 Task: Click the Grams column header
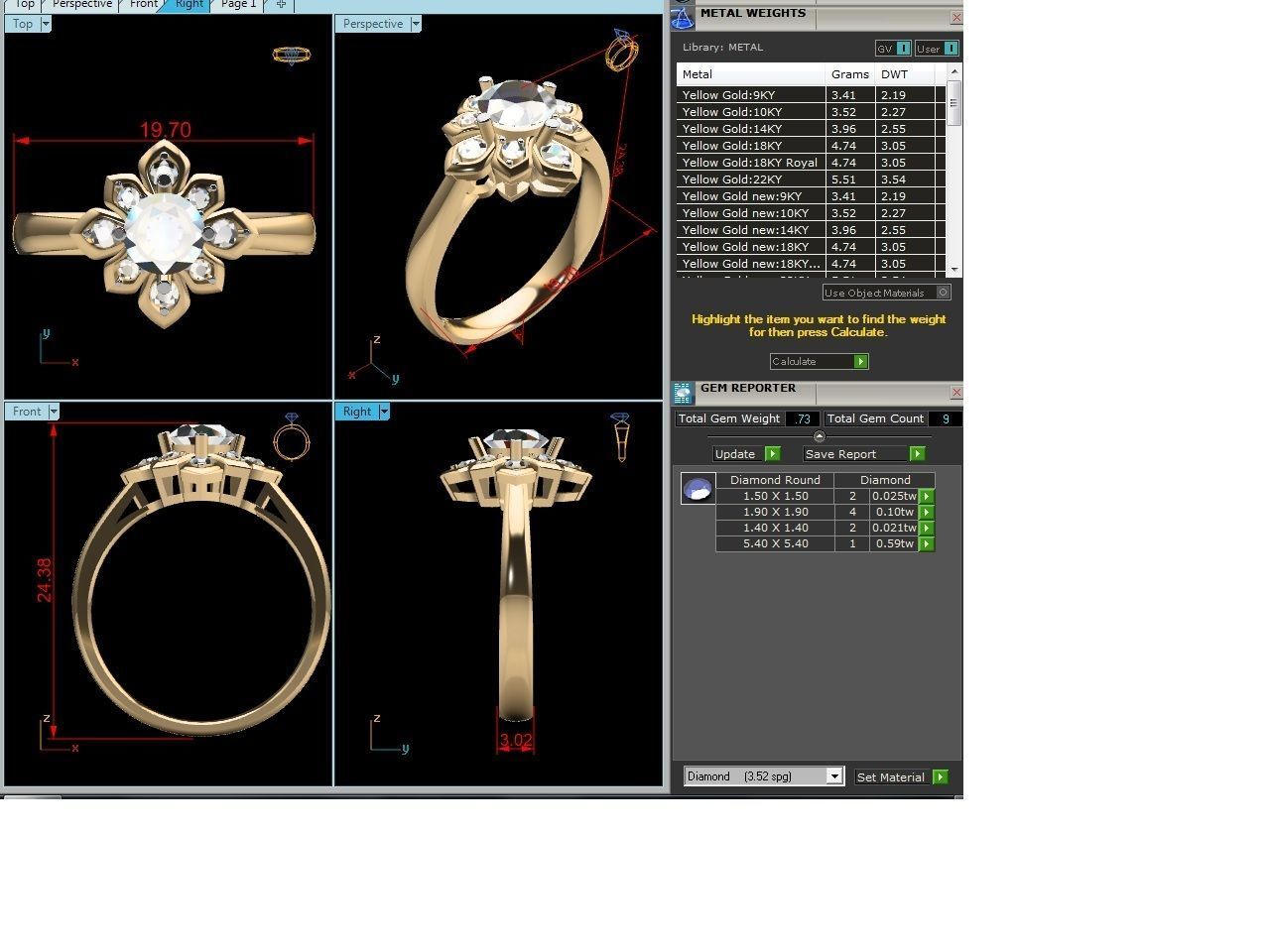coord(850,74)
